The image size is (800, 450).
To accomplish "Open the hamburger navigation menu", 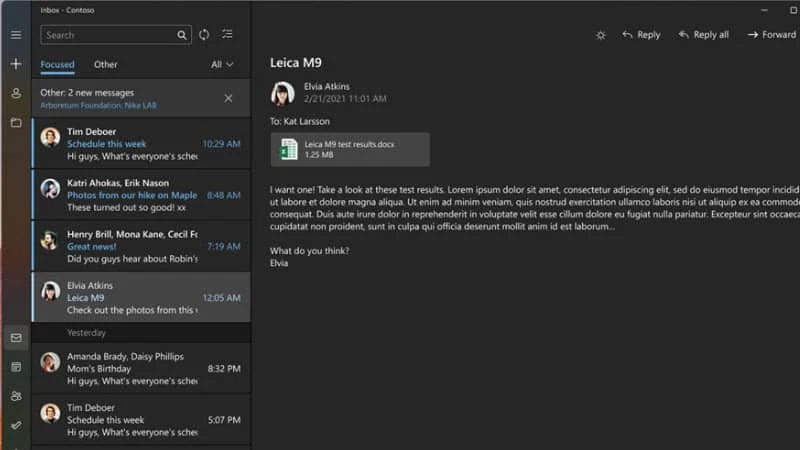I will 16,35.
